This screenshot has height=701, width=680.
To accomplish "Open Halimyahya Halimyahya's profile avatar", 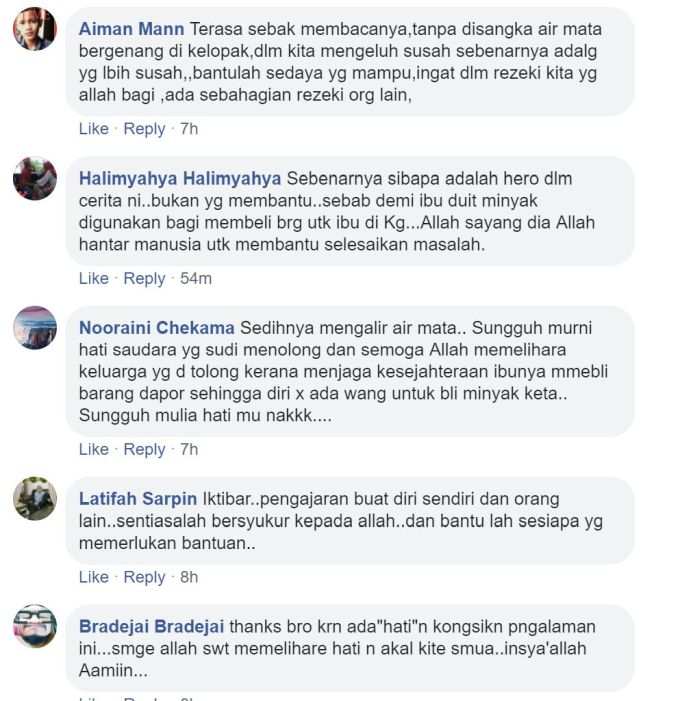I will pos(35,178).
